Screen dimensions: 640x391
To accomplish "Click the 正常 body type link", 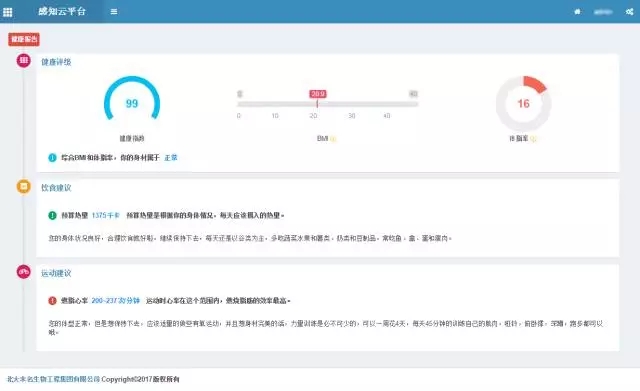I will click(171, 158).
